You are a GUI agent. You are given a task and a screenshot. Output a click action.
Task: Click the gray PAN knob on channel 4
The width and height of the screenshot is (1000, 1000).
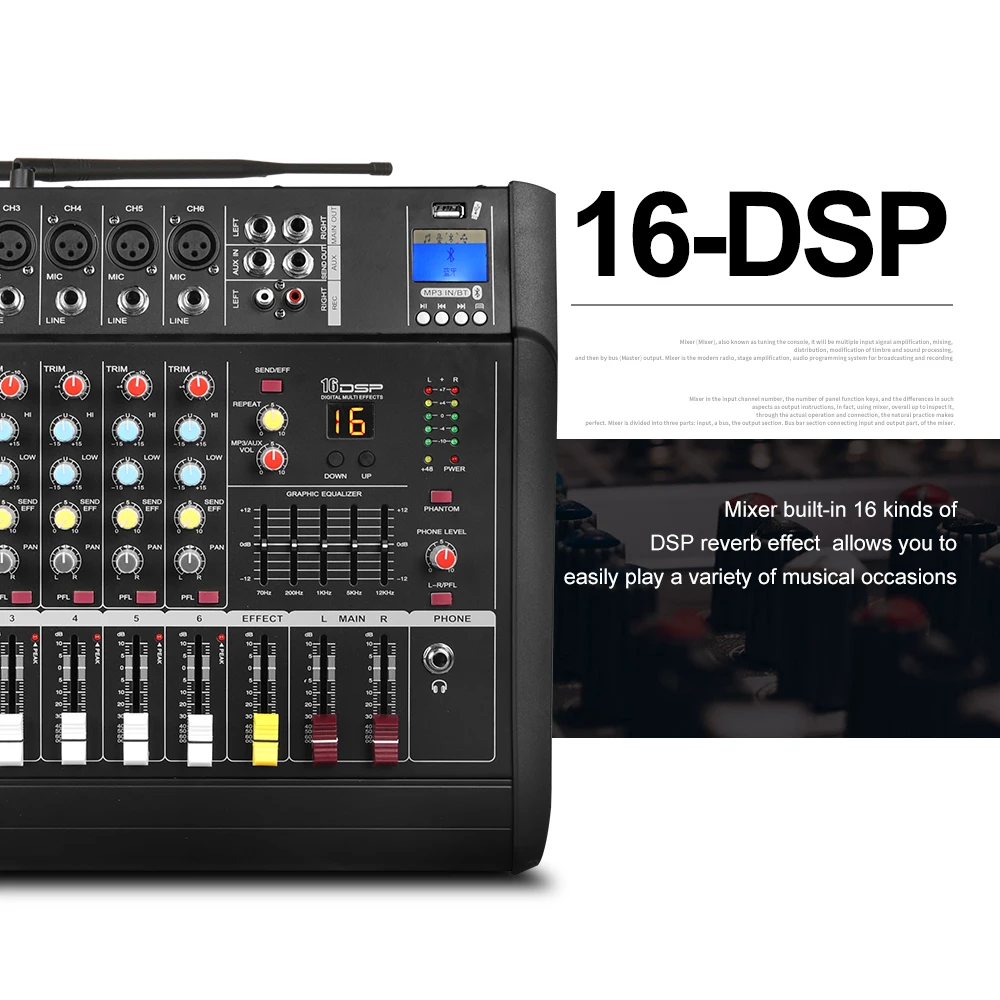[x=66, y=561]
